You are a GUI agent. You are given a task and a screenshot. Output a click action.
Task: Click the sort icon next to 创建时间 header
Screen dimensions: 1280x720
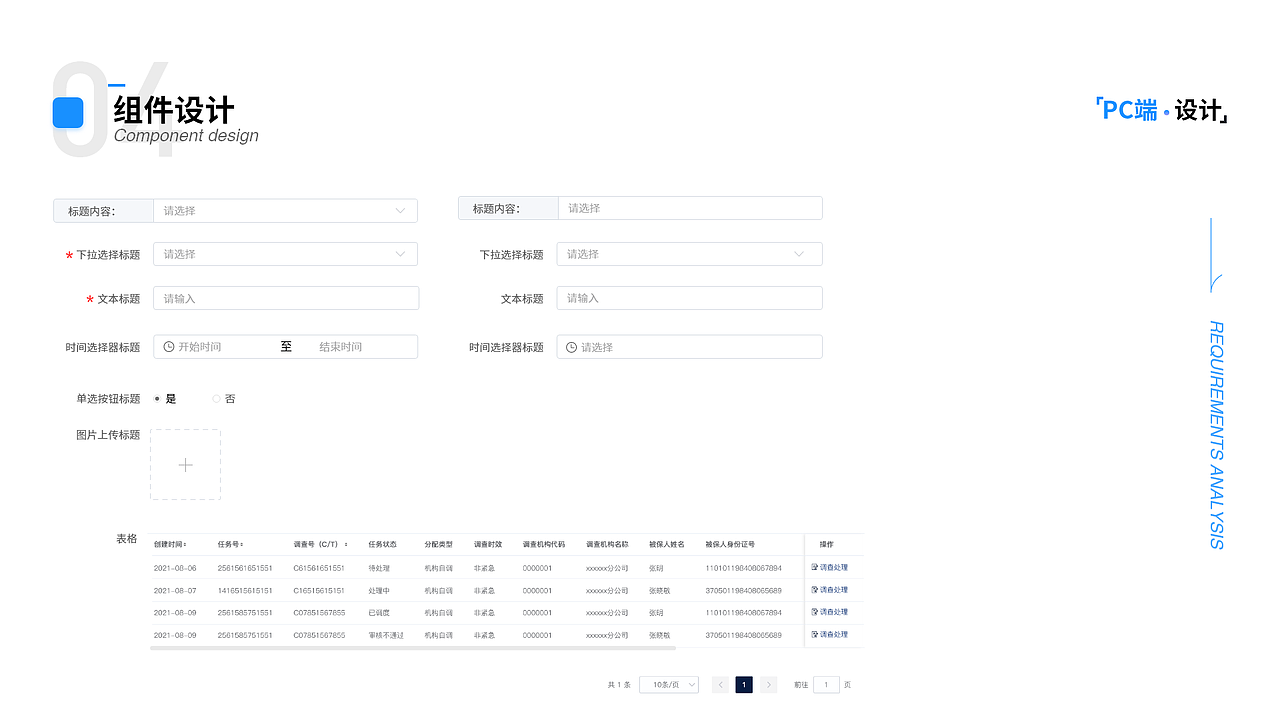click(x=184, y=545)
